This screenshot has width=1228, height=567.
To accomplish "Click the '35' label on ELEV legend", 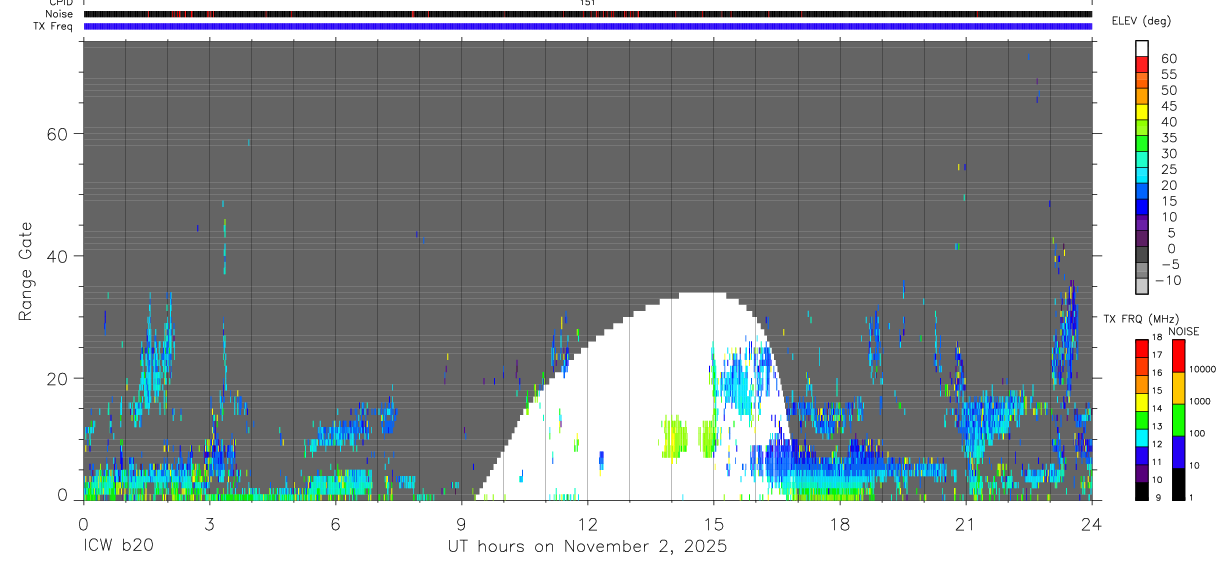I will [x=1168, y=138].
